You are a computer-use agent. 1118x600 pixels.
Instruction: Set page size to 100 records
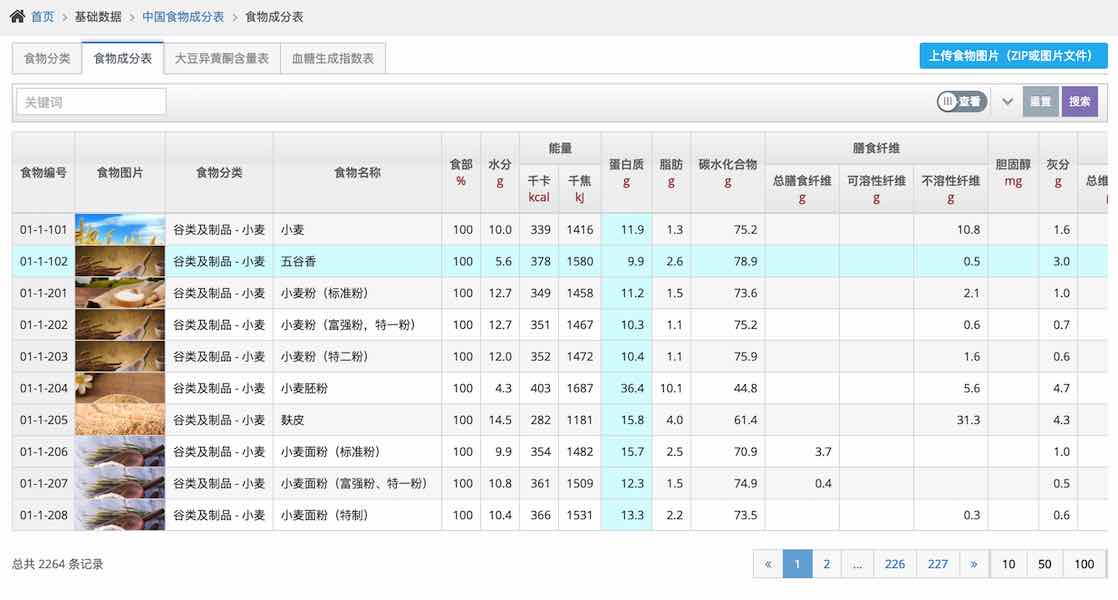(1087, 564)
